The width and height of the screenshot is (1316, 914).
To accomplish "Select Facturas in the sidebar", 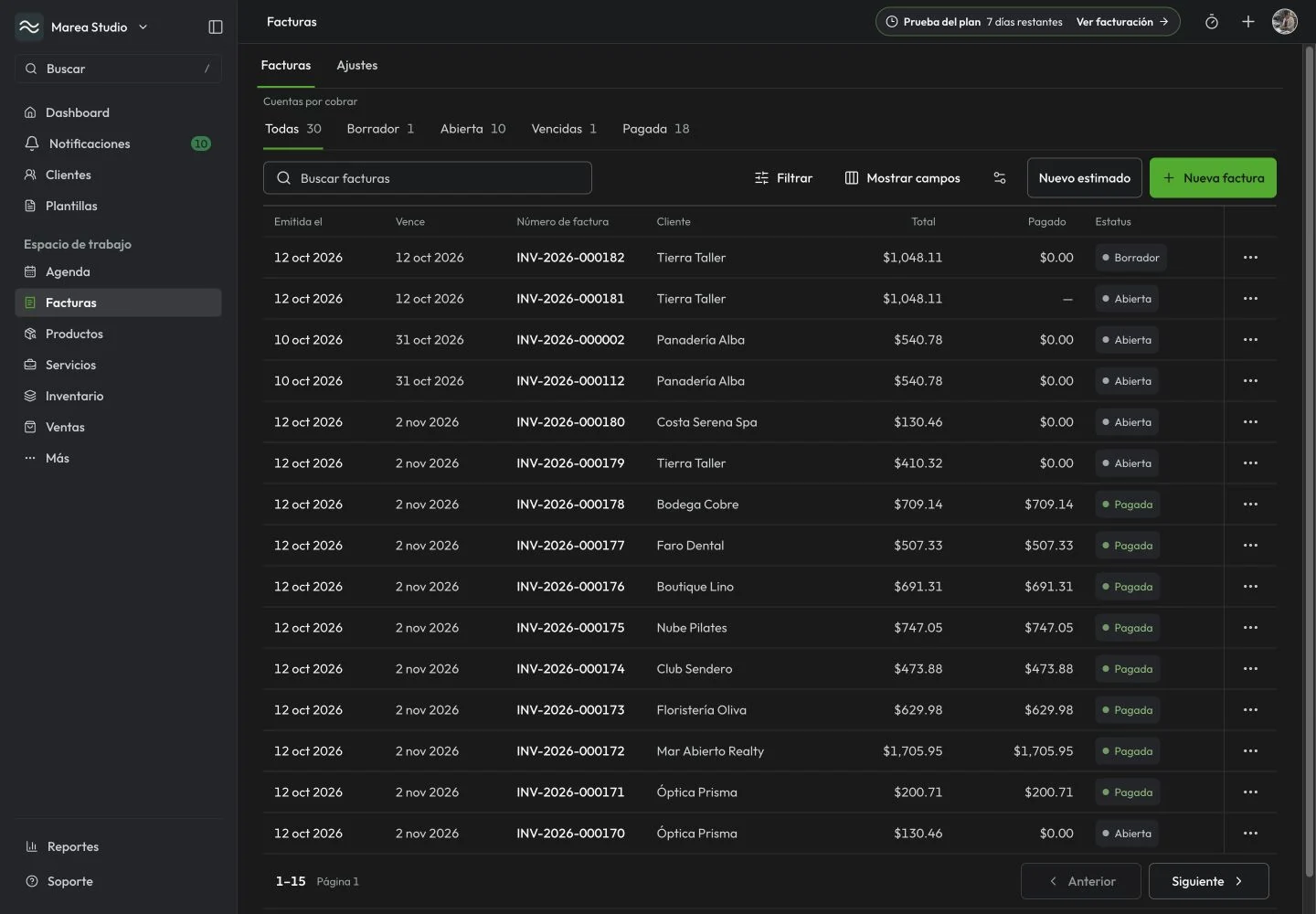I will [118, 303].
